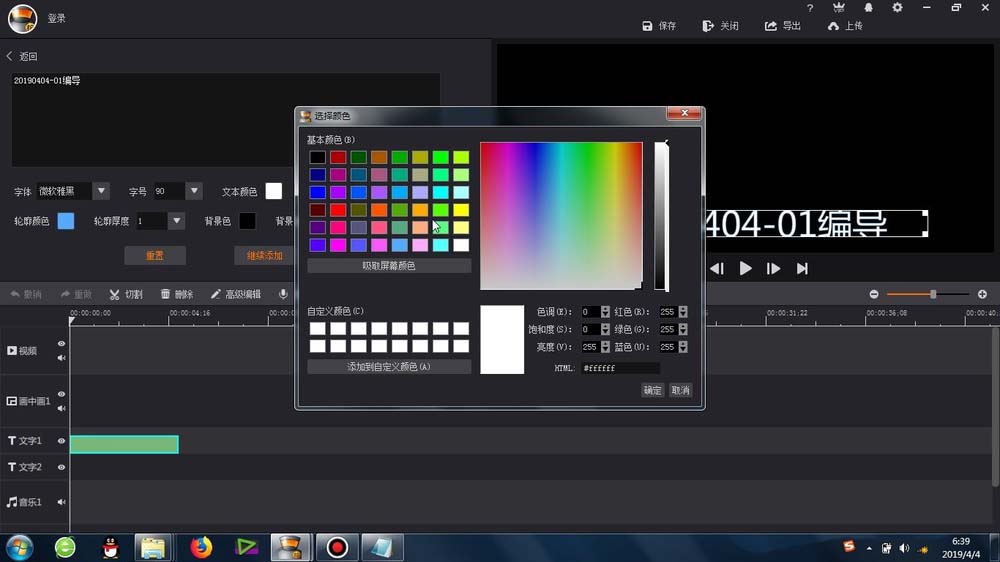Click the upload (上传) button
This screenshot has height=562, width=1000.
pos(845,26)
